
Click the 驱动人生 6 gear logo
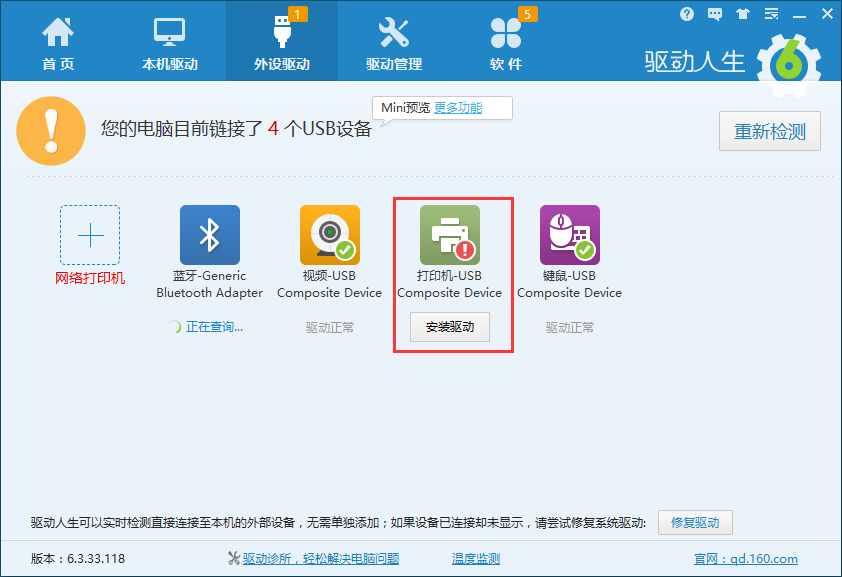click(789, 65)
